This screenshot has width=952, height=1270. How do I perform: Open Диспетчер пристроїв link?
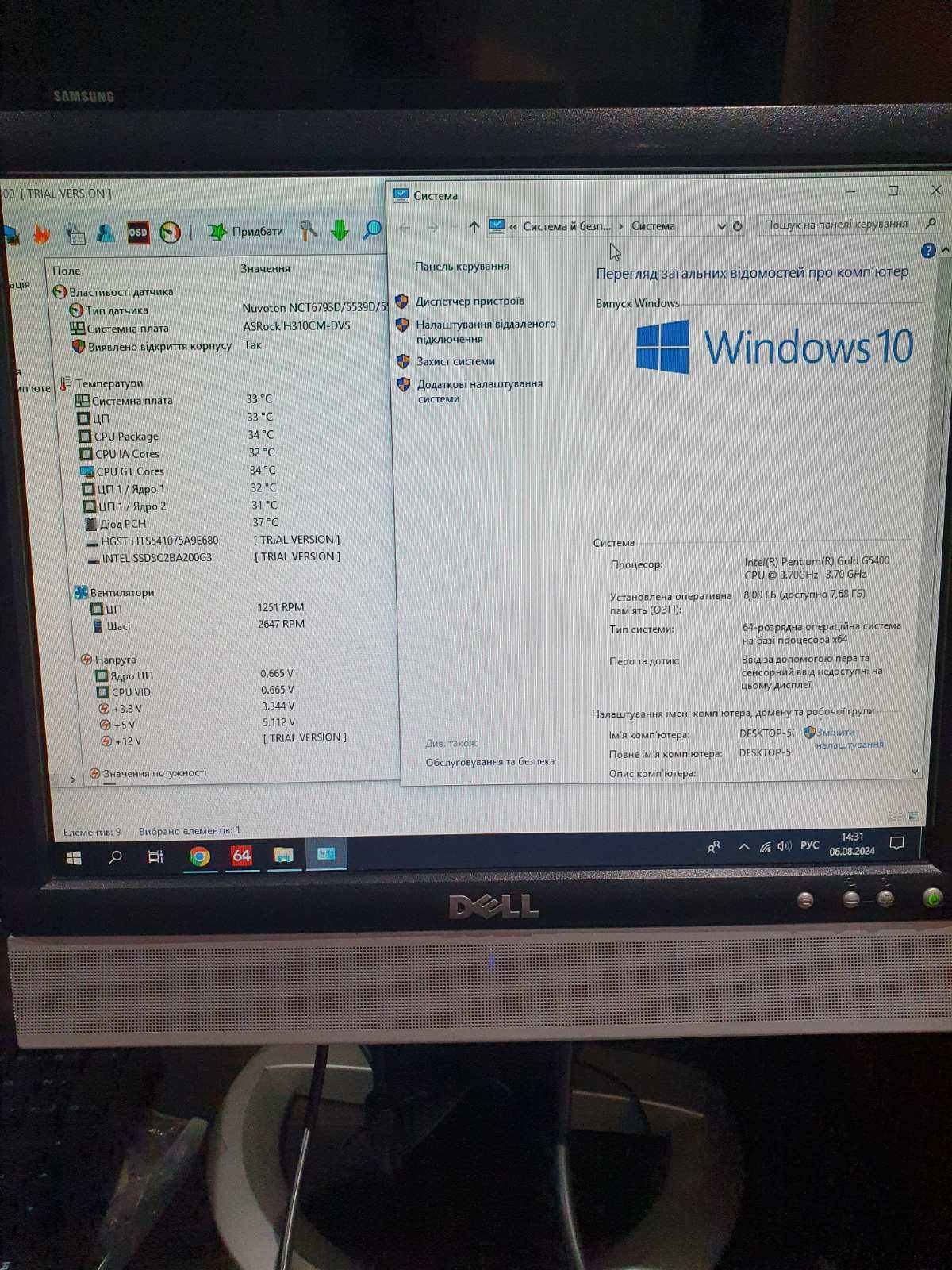(470, 301)
